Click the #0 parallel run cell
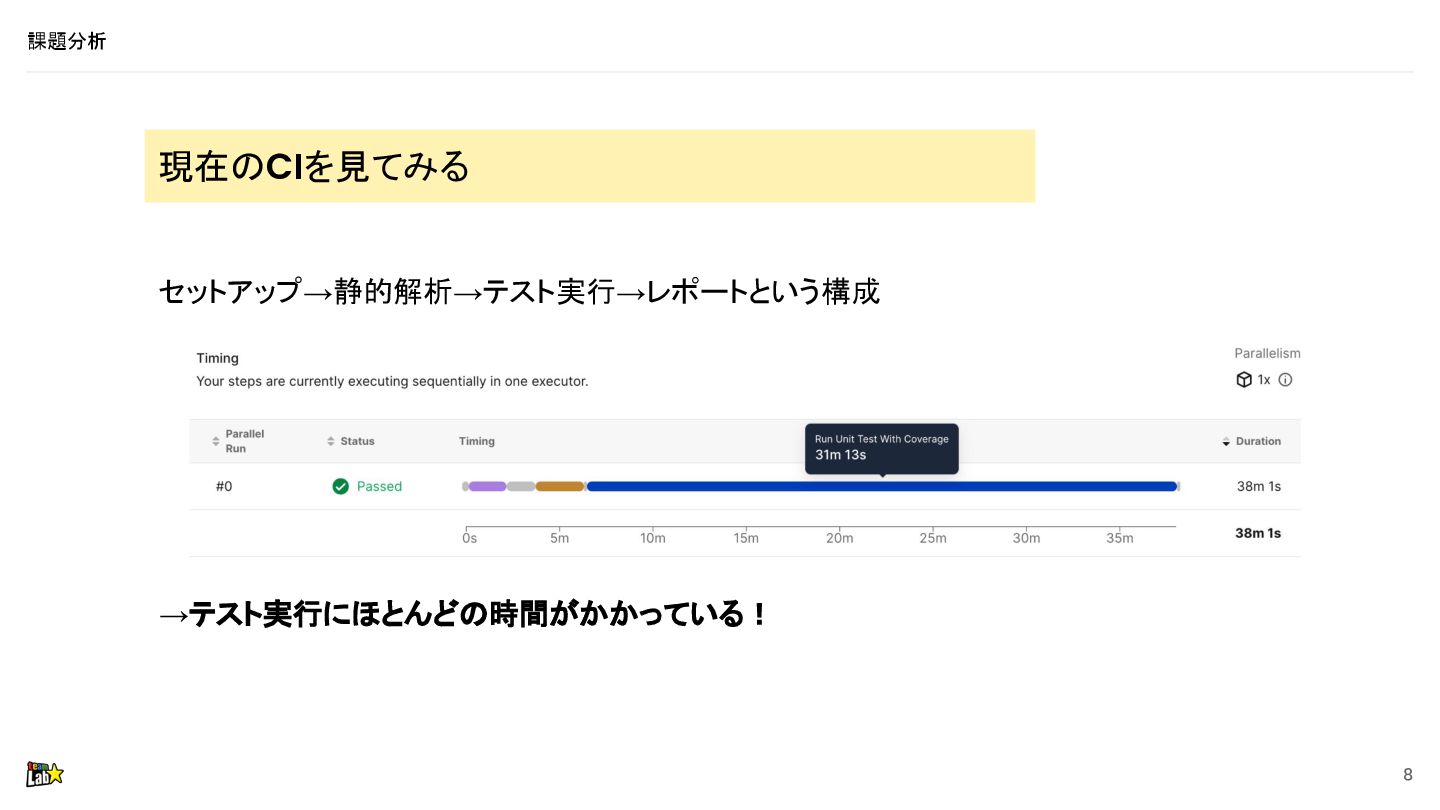This screenshot has width=1440, height=810. (x=224, y=486)
